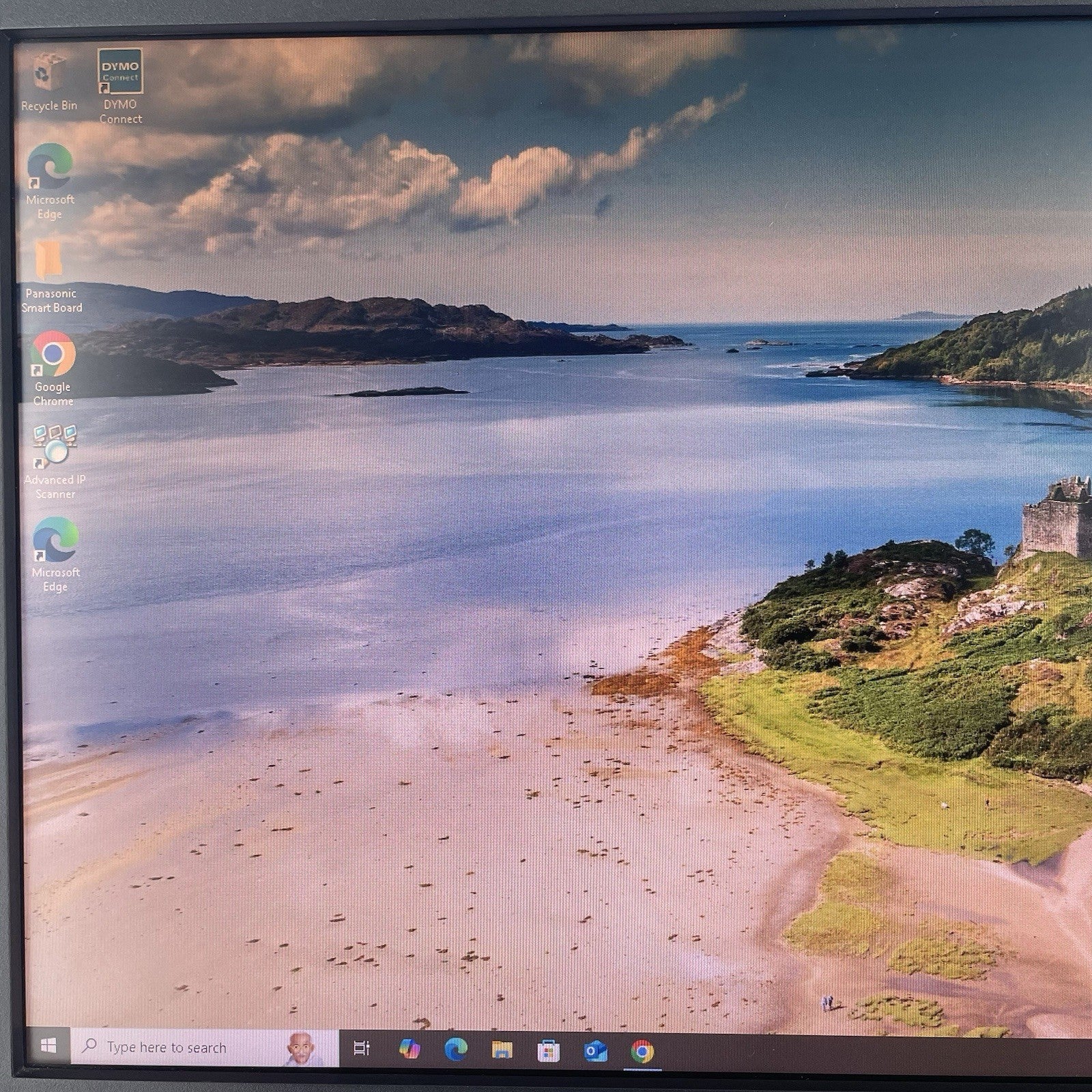The image size is (1092, 1092).
Task: Open Microsoft Store from the taskbar
Action: (548, 1051)
